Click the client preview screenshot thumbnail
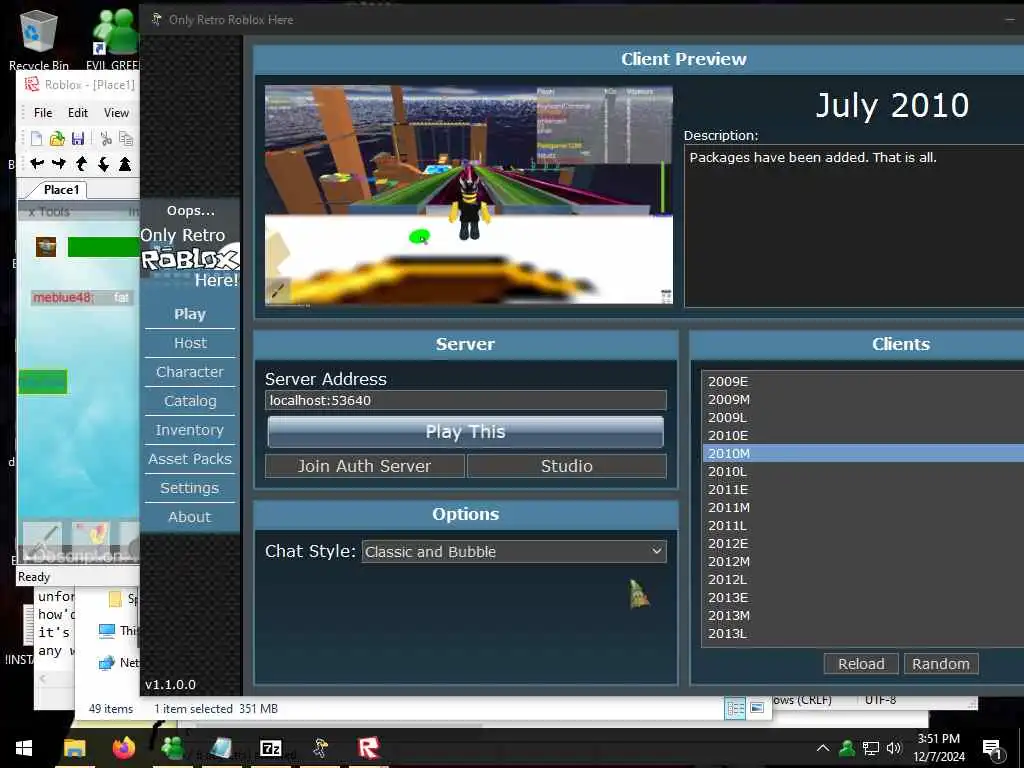This screenshot has width=1024, height=768. coord(468,195)
